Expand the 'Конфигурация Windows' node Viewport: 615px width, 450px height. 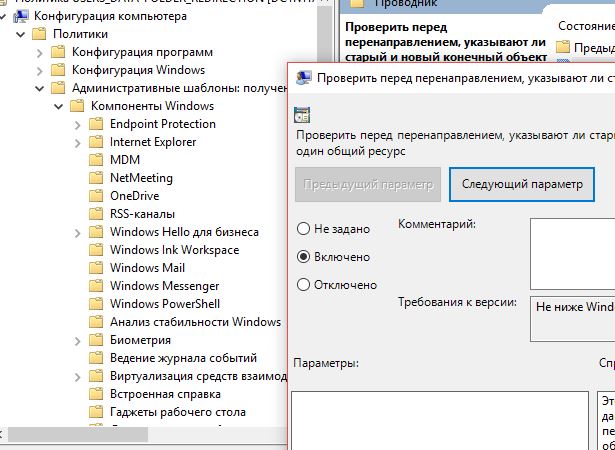click(39, 71)
